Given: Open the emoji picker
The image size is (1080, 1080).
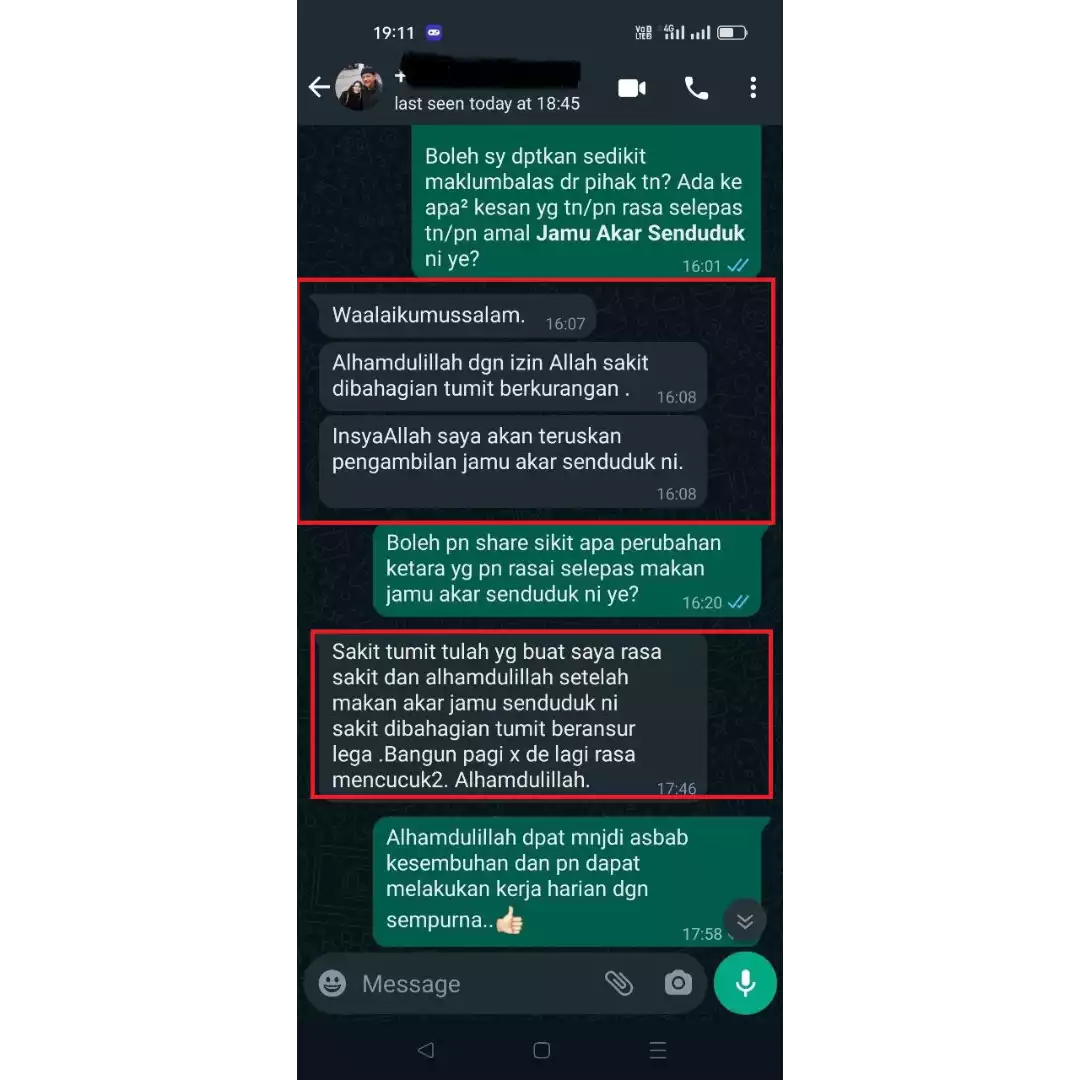Looking at the screenshot, I should pos(332,983).
